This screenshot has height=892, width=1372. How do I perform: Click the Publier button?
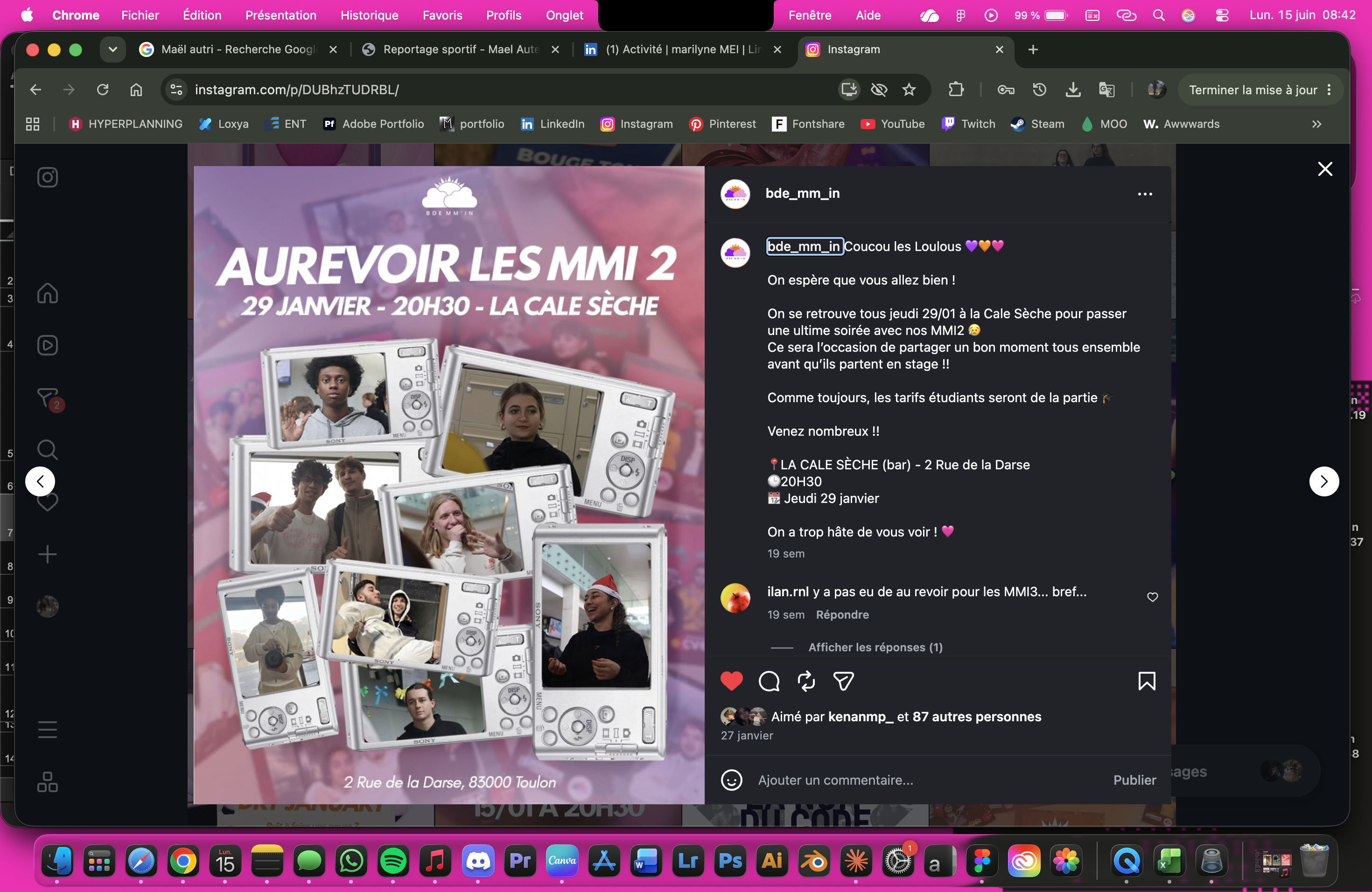pos(1134,780)
